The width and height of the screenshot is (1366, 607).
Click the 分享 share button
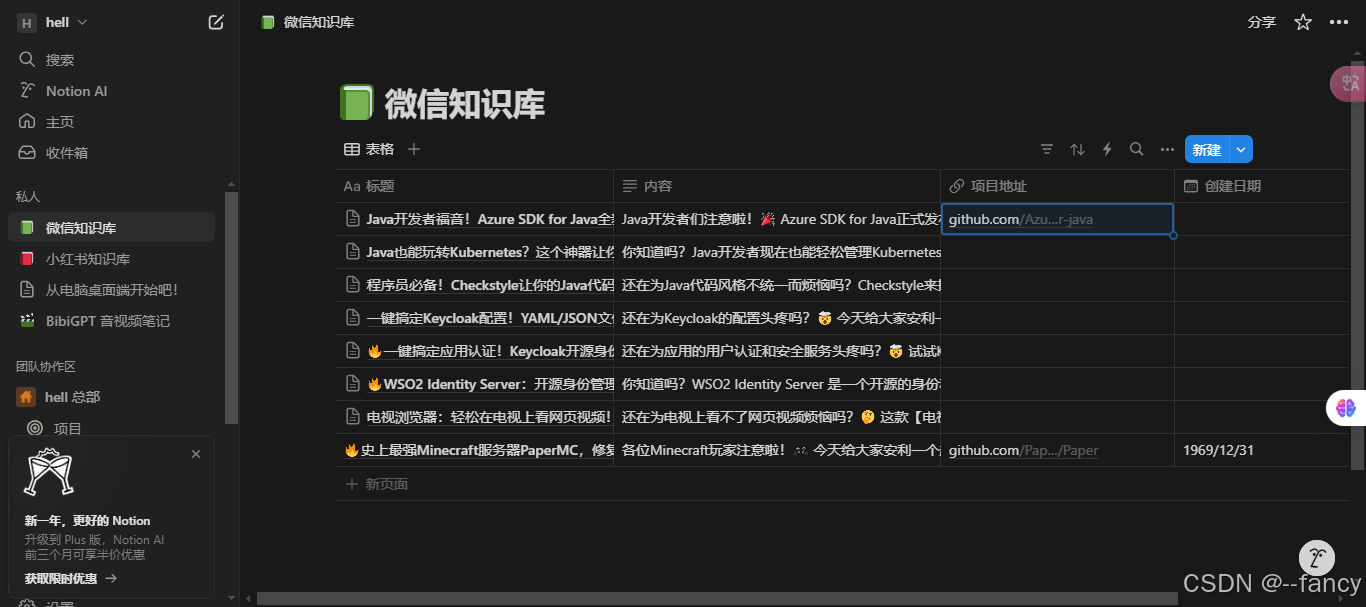[x=1262, y=22]
